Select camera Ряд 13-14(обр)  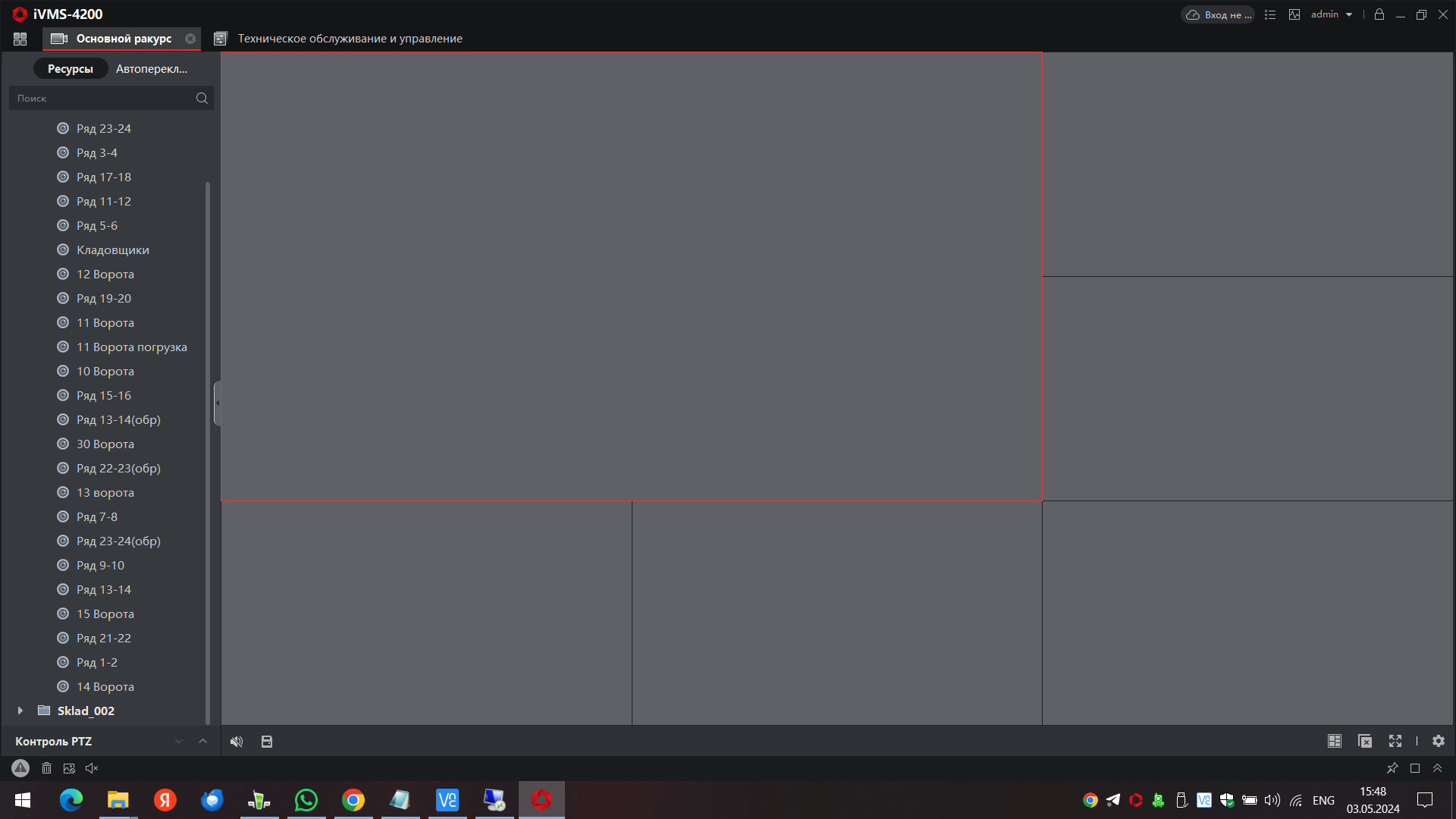pyautogui.click(x=118, y=420)
